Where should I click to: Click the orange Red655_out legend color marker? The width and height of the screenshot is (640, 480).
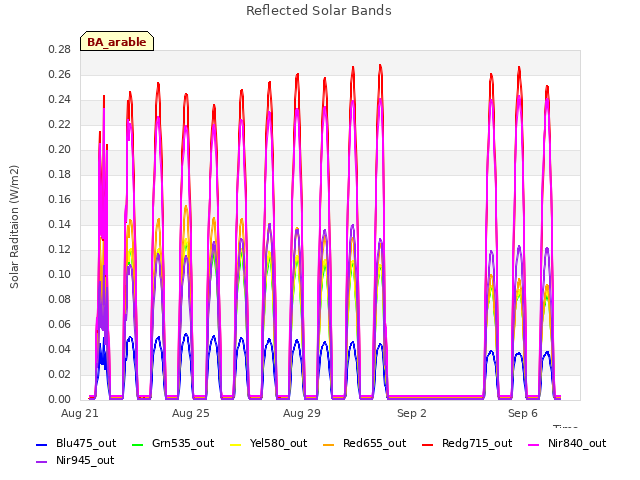tap(329, 444)
